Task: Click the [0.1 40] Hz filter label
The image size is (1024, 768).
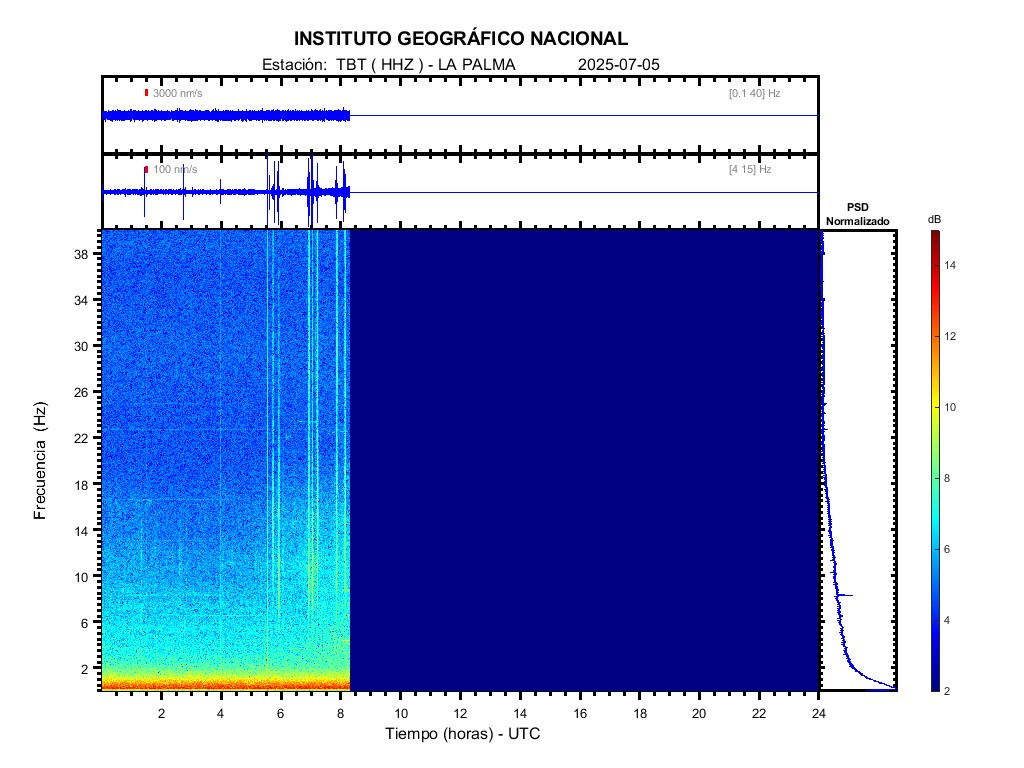Action: pyautogui.click(x=754, y=93)
